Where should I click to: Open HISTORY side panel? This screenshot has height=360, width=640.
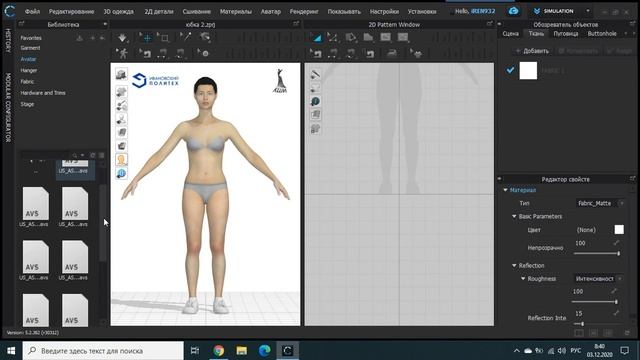coord(8,40)
